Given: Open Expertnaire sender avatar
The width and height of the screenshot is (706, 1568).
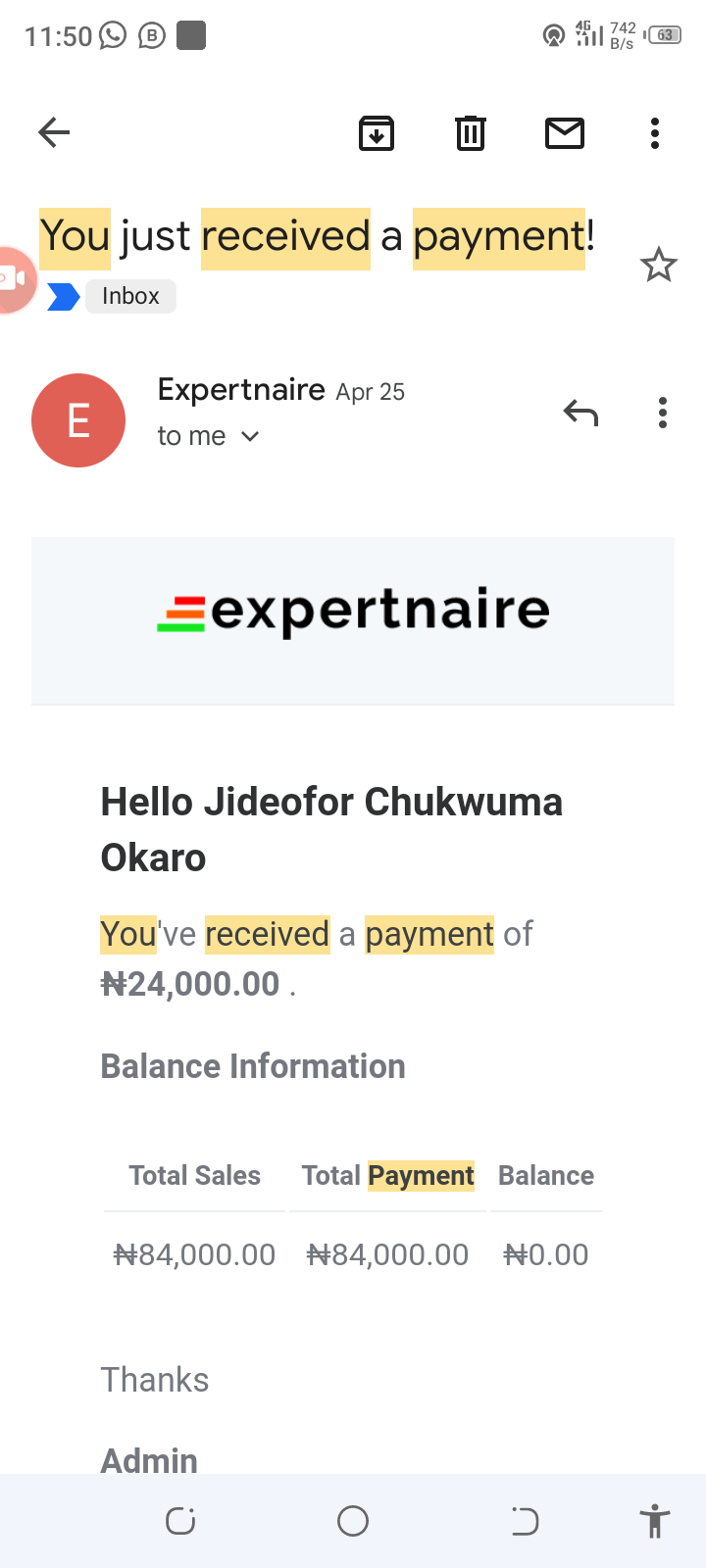Looking at the screenshot, I should pos(78,420).
